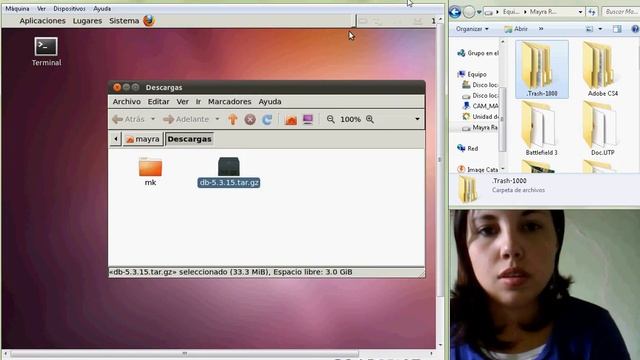Select the Descargas path button
640x360 pixels.
coord(189,139)
